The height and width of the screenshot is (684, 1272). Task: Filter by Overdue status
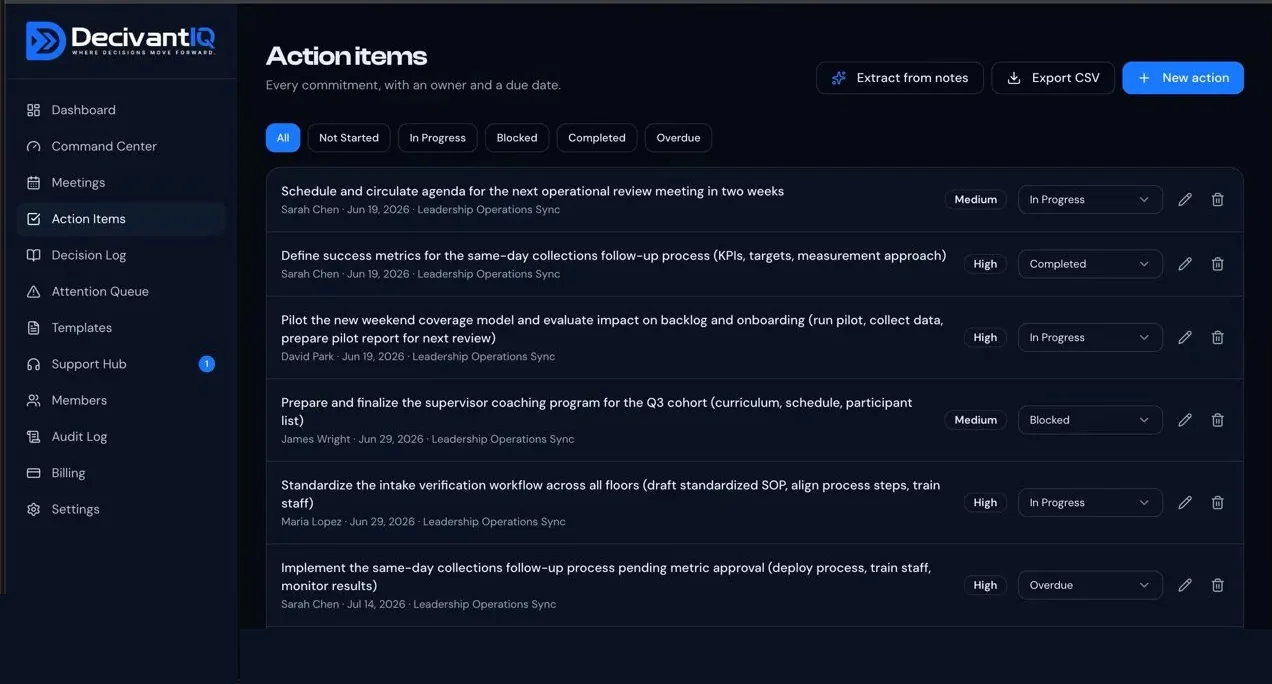click(678, 138)
